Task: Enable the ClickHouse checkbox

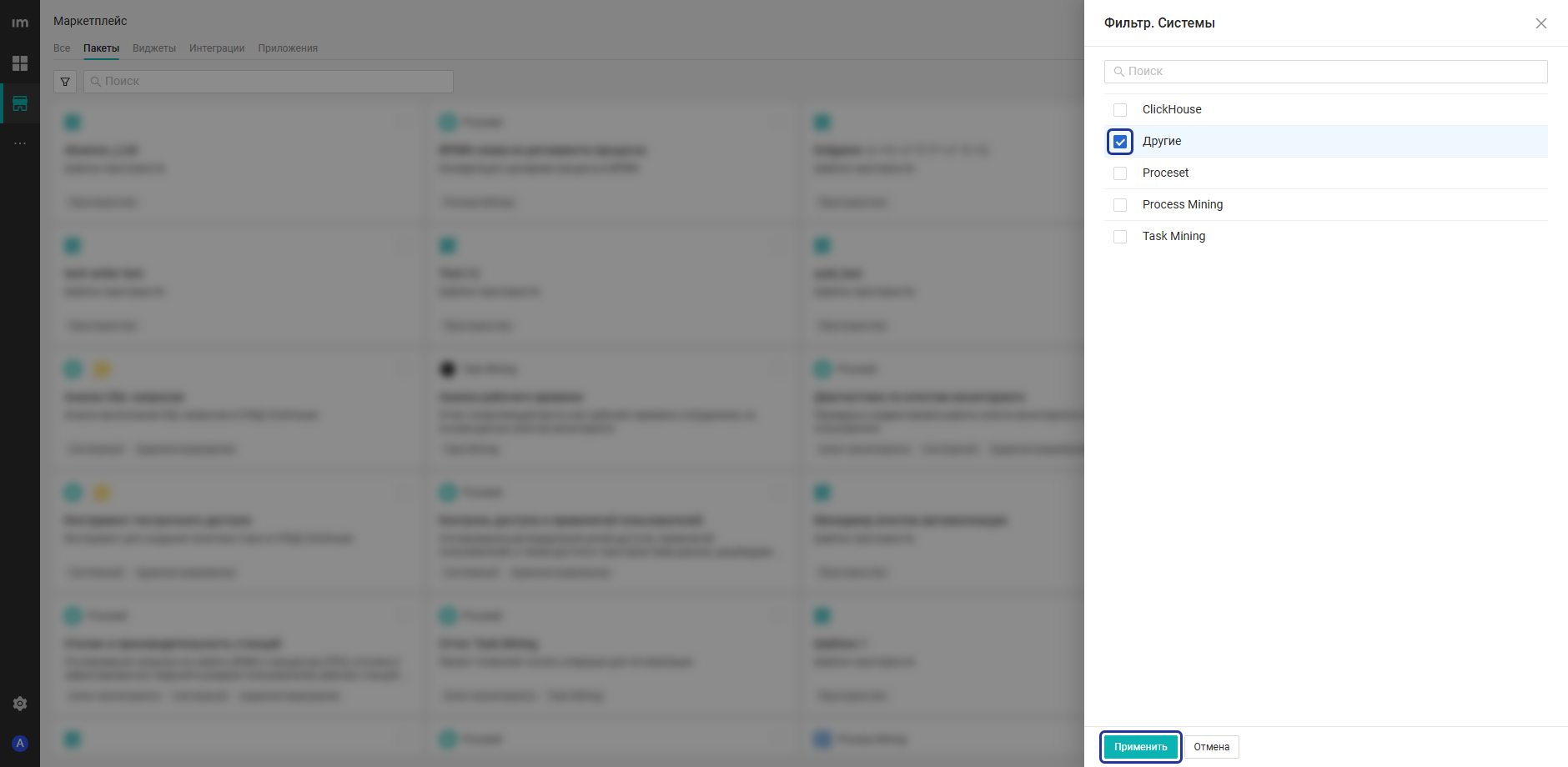Action: click(1120, 110)
